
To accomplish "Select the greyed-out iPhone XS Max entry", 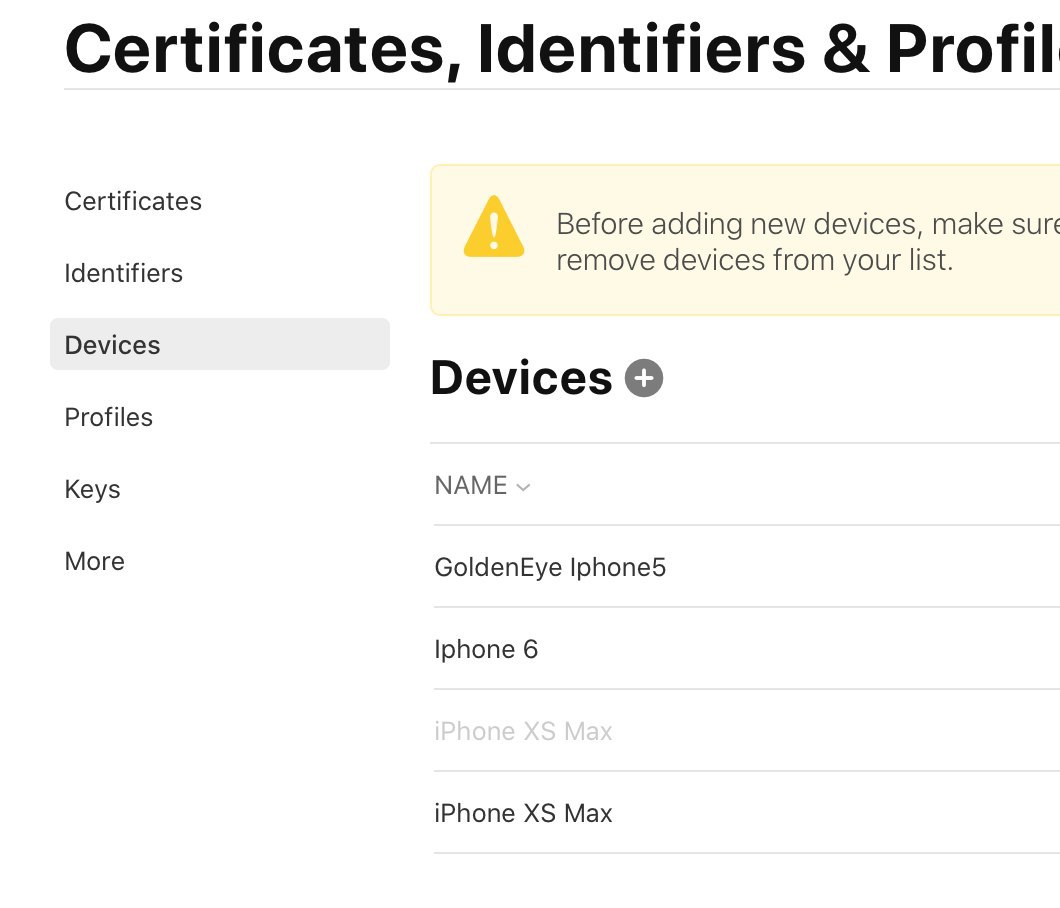I will point(746,731).
